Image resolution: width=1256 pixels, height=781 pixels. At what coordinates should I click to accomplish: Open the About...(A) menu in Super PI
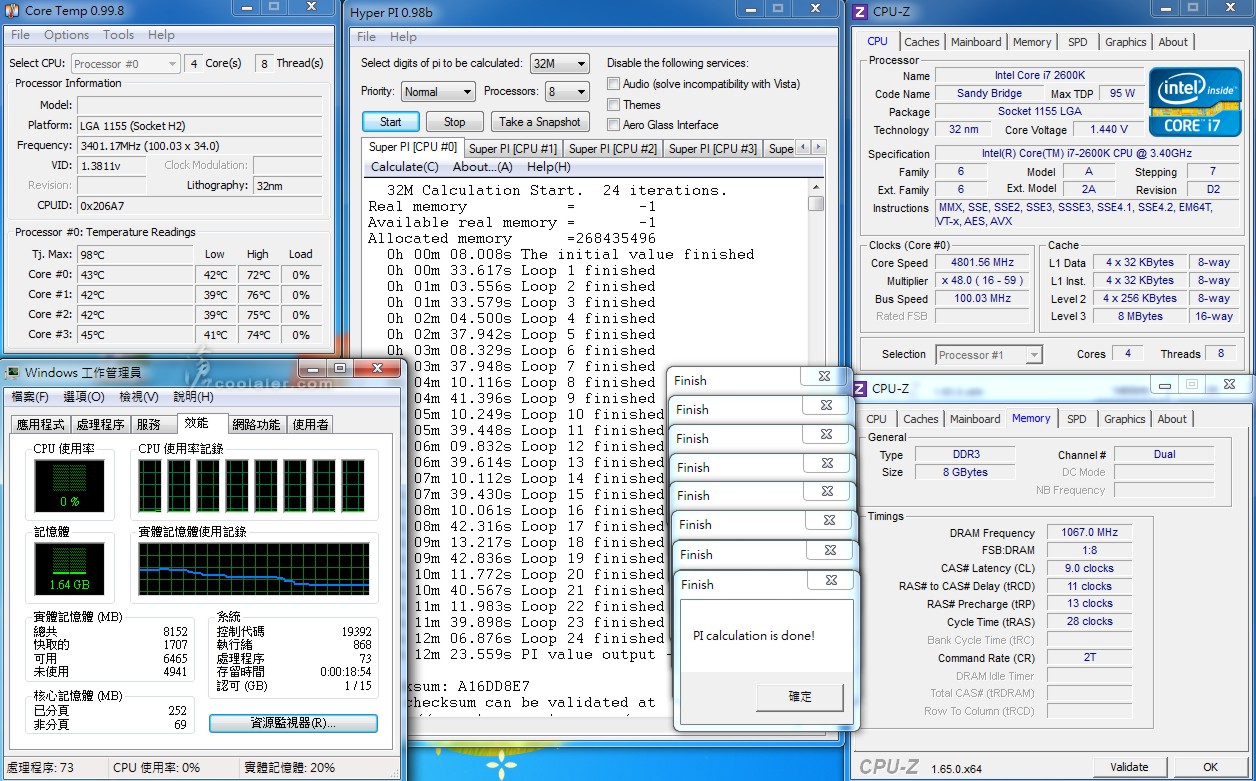point(482,167)
